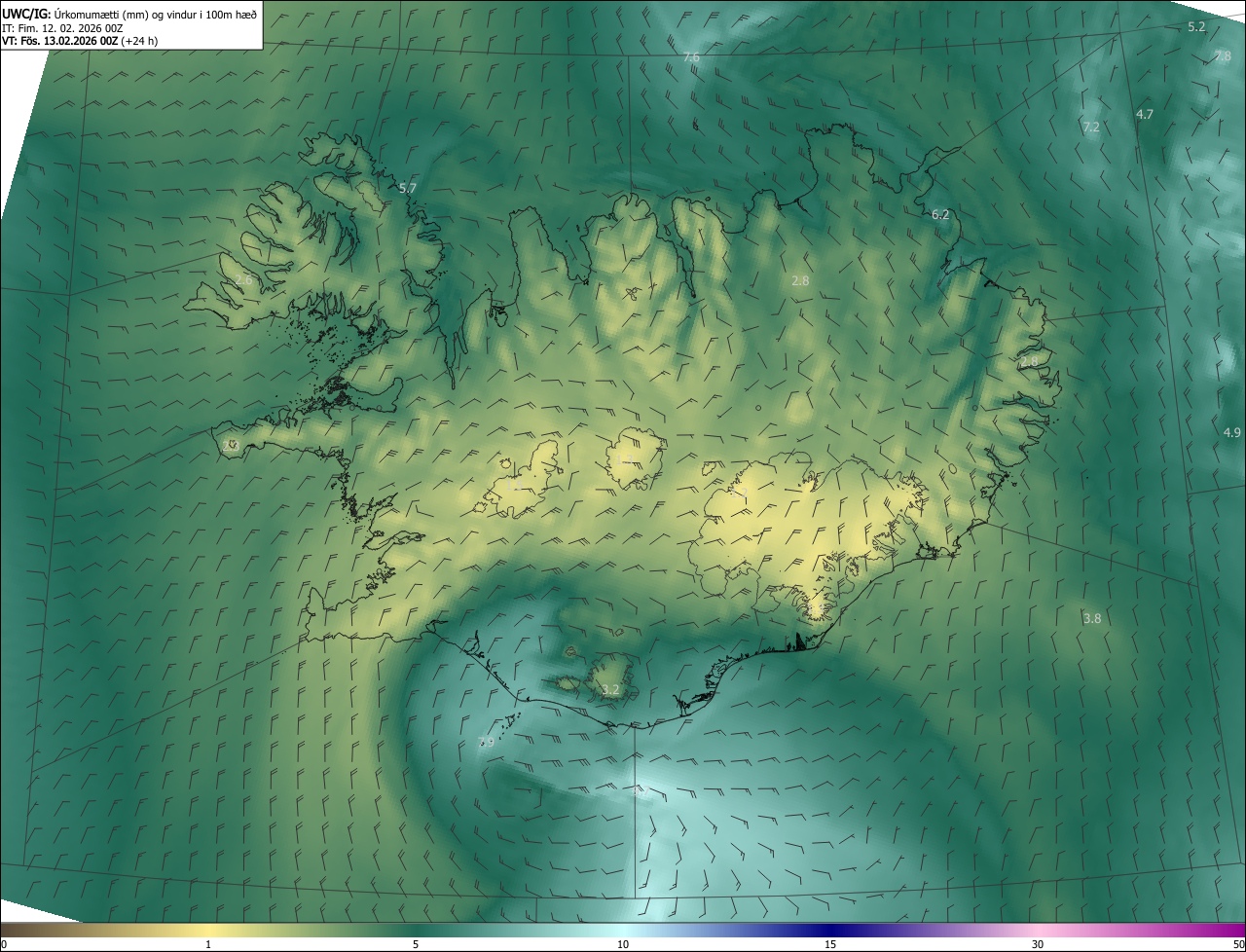Click the 3.8 value label on the map
The height and width of the screenshot is (952, 1246).
1092,619
